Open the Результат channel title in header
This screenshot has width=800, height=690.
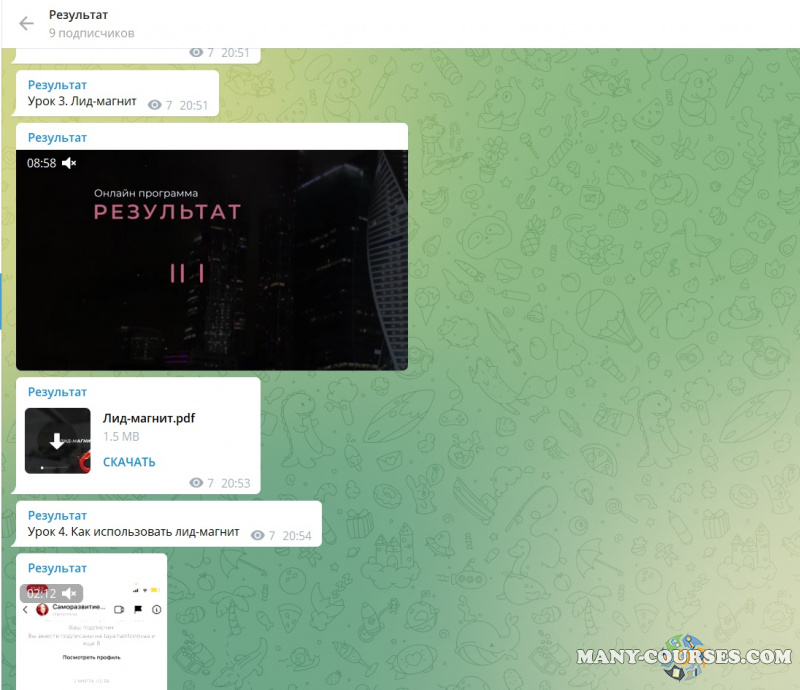click(79, 15)
